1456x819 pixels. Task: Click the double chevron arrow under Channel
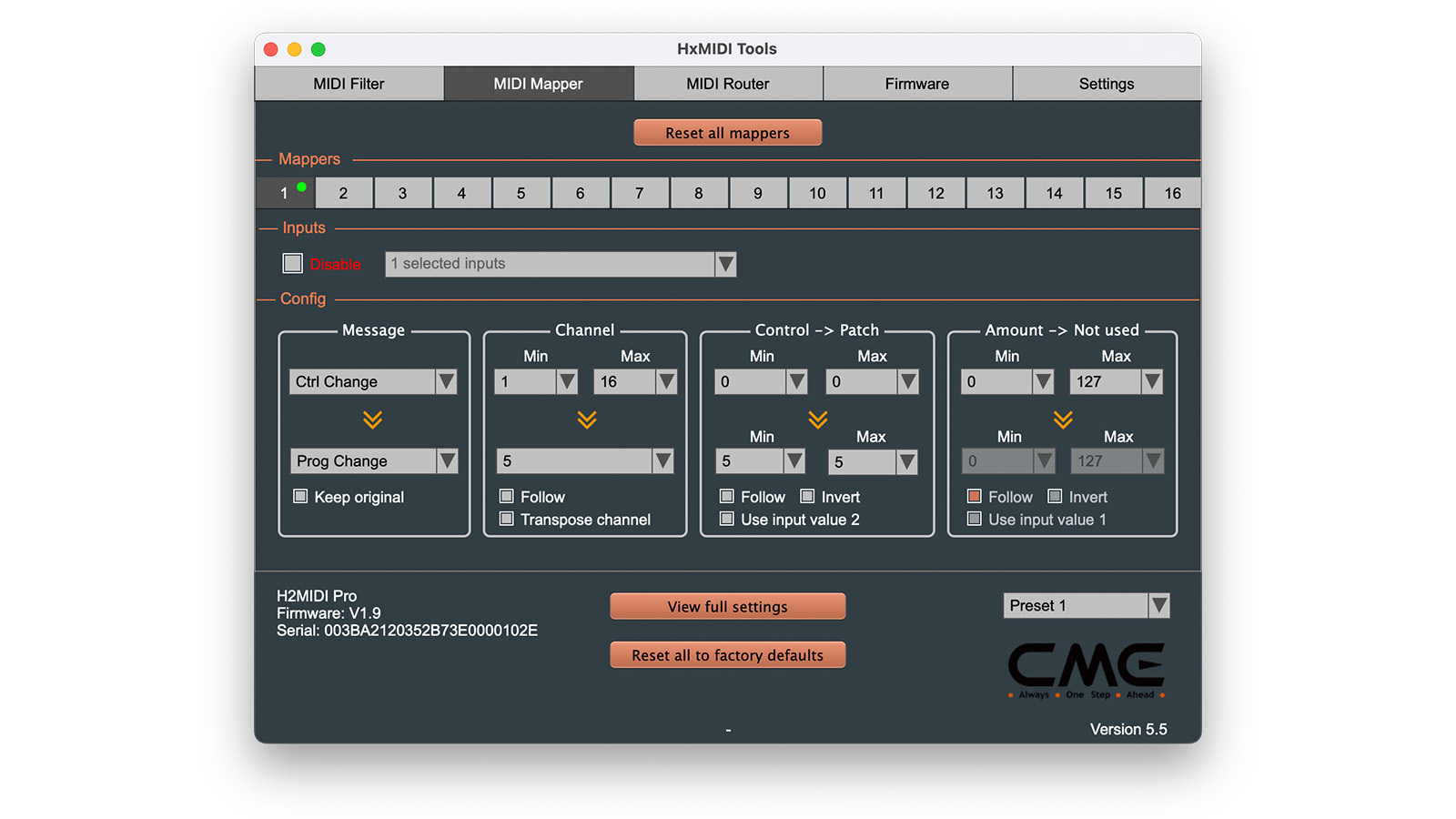coord(587,420)
